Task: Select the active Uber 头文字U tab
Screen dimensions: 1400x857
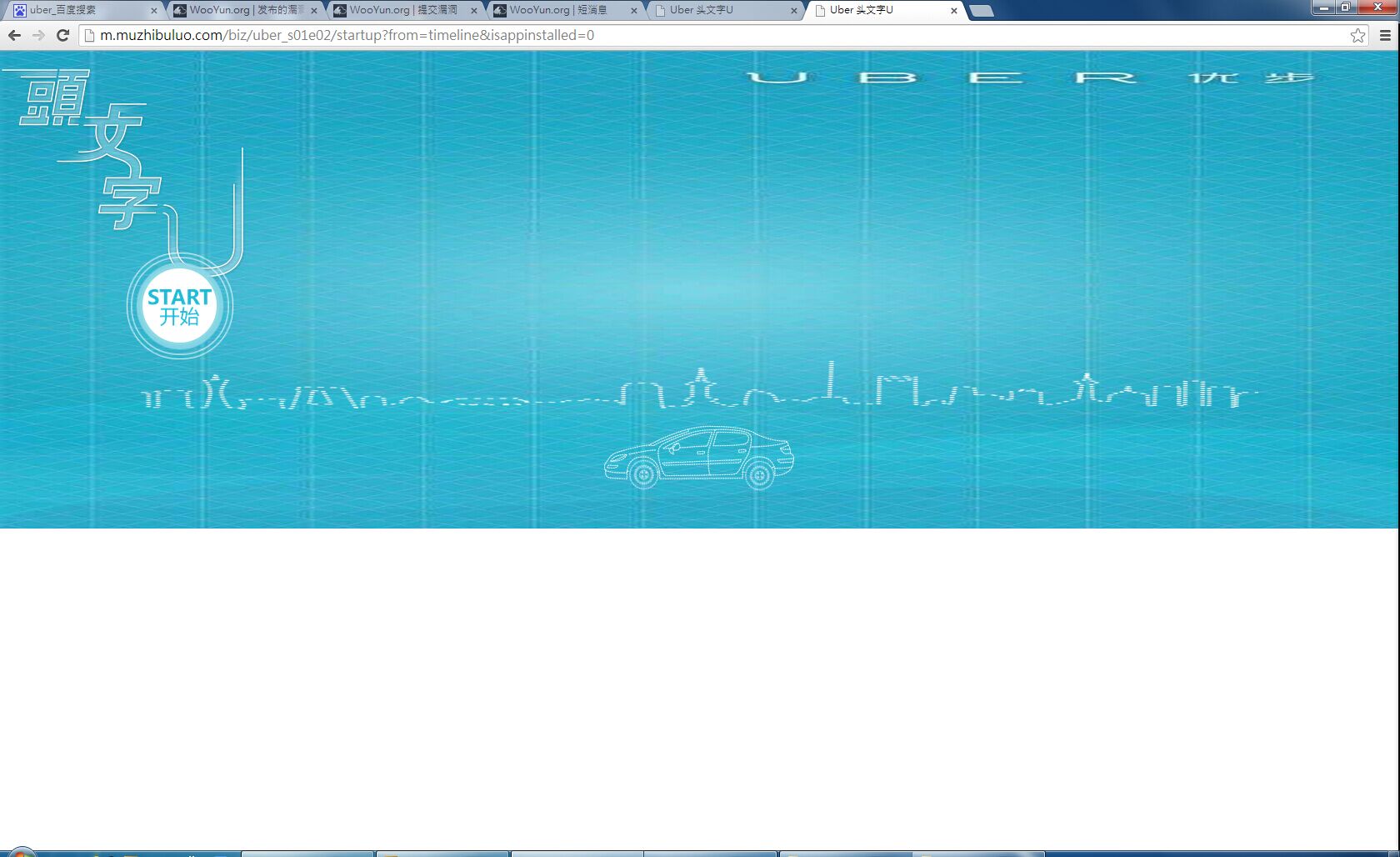Action: [885, 10]
